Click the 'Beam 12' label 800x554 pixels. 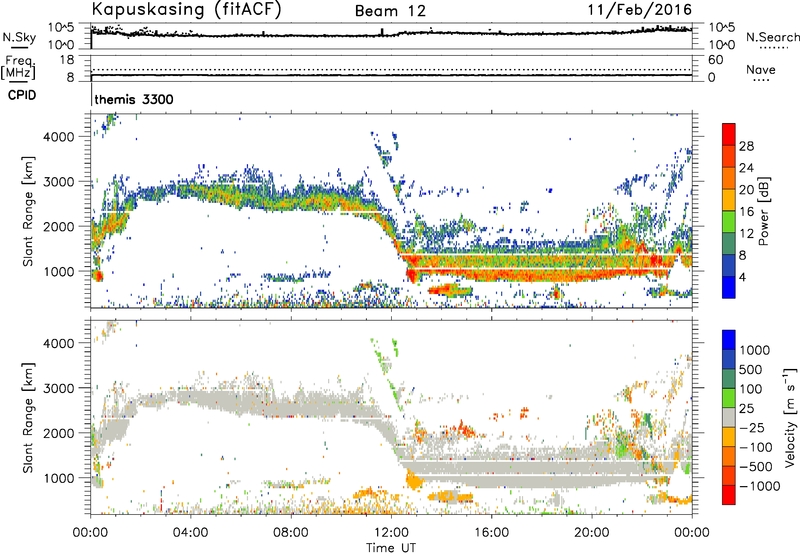390,11
